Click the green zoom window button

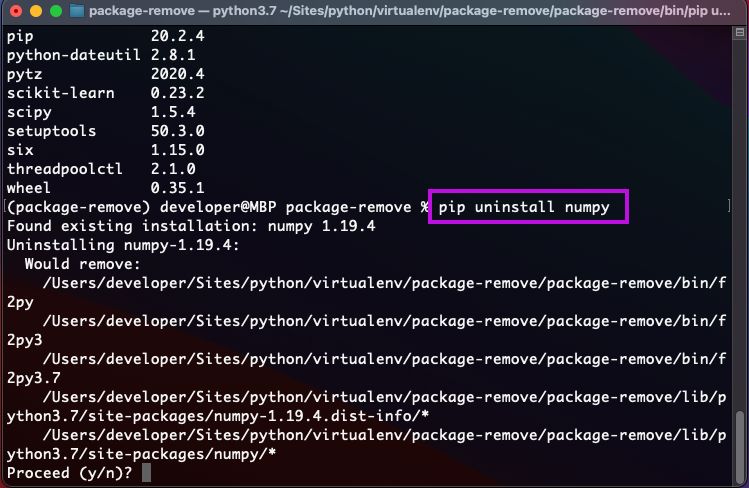point(56,11)
